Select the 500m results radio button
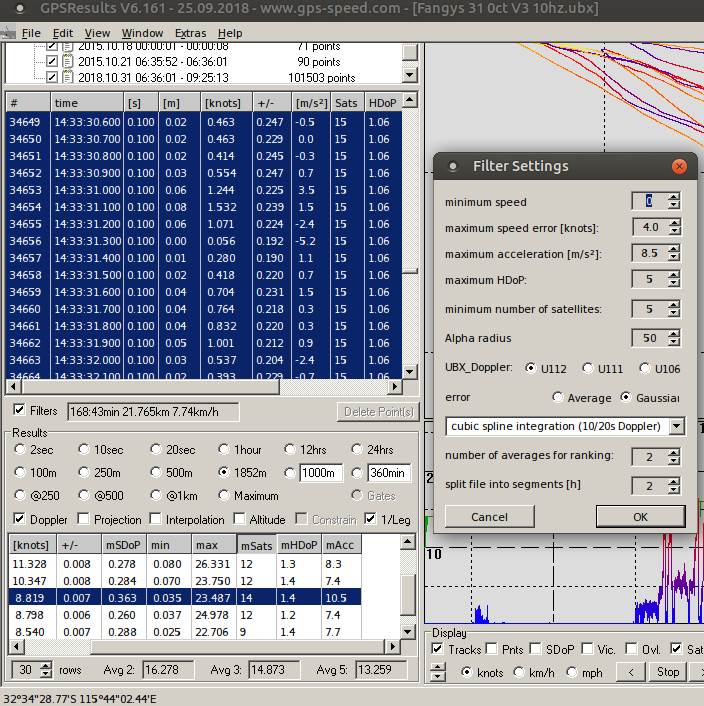Image resolution: width=704 pixels, height=706 pixels. [156, 472]
